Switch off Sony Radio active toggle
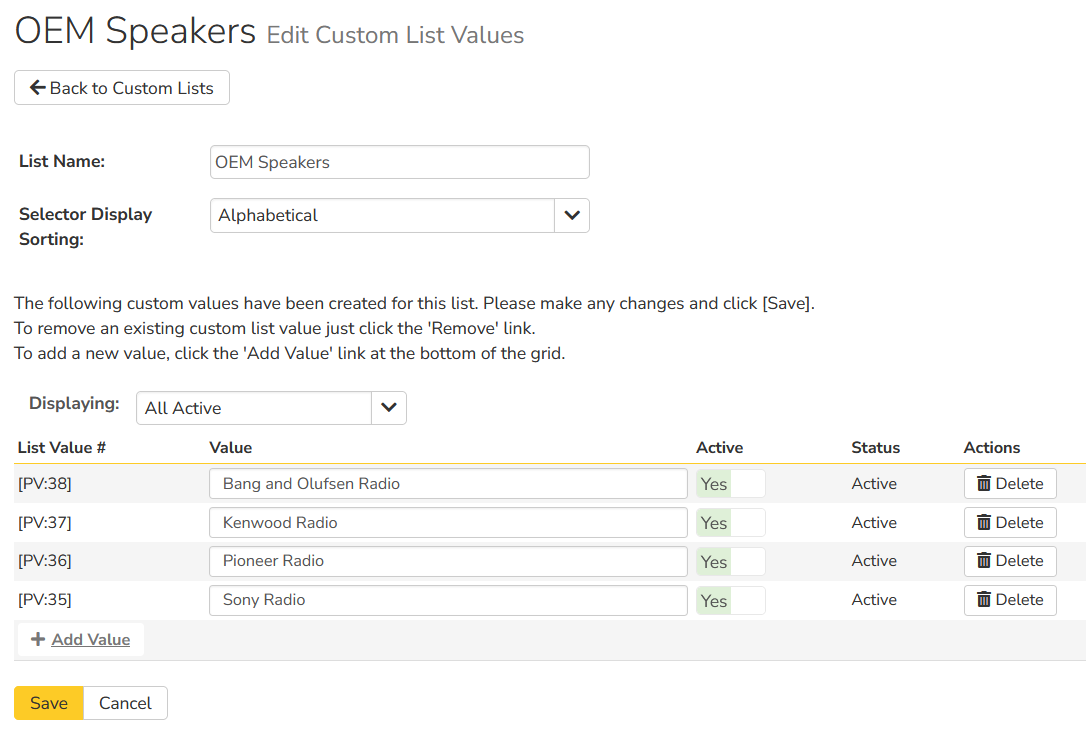 (731, 601)
